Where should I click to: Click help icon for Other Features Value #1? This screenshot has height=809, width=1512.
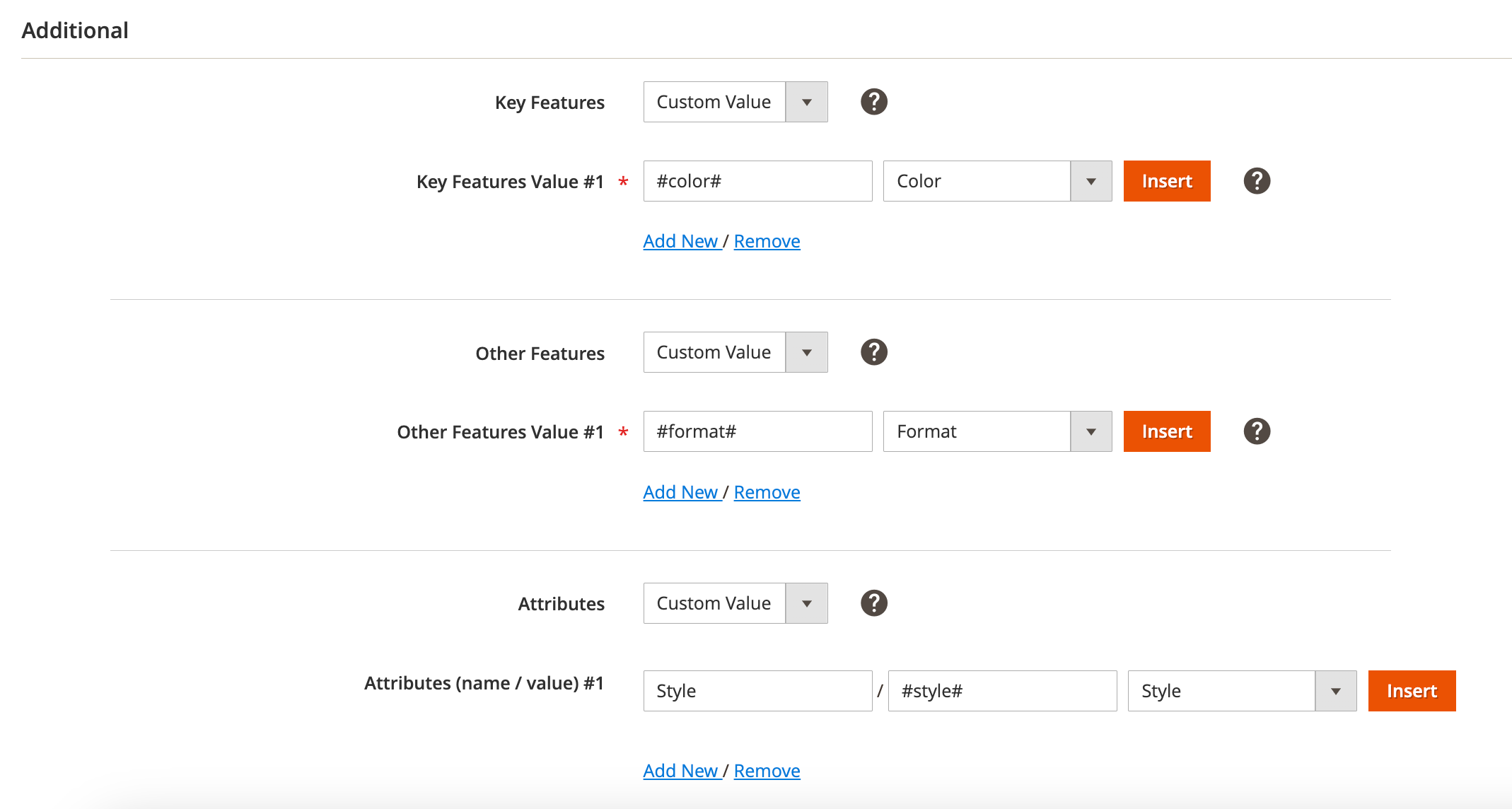1257,431
